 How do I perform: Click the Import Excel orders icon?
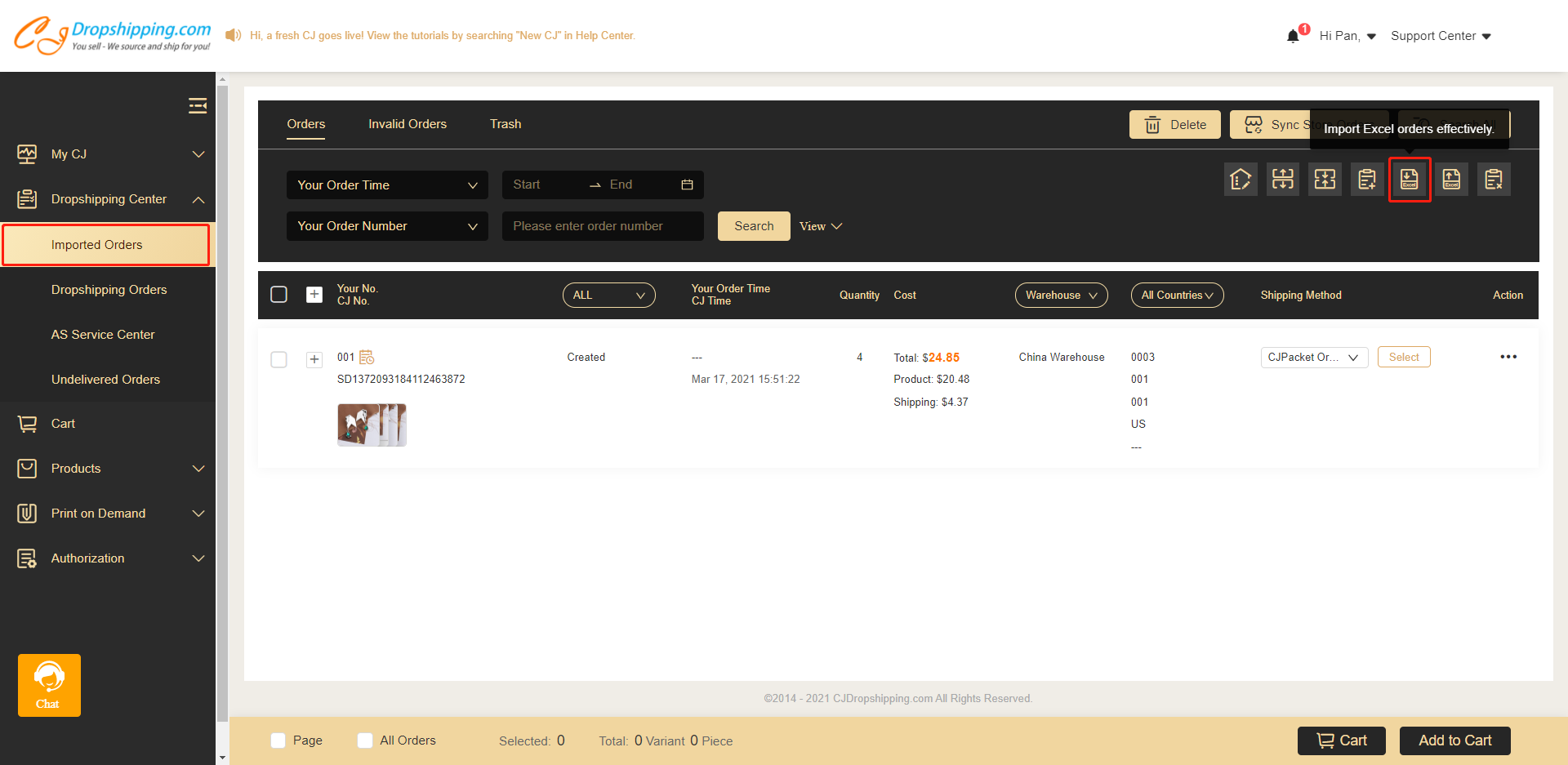click(1410, 180)
